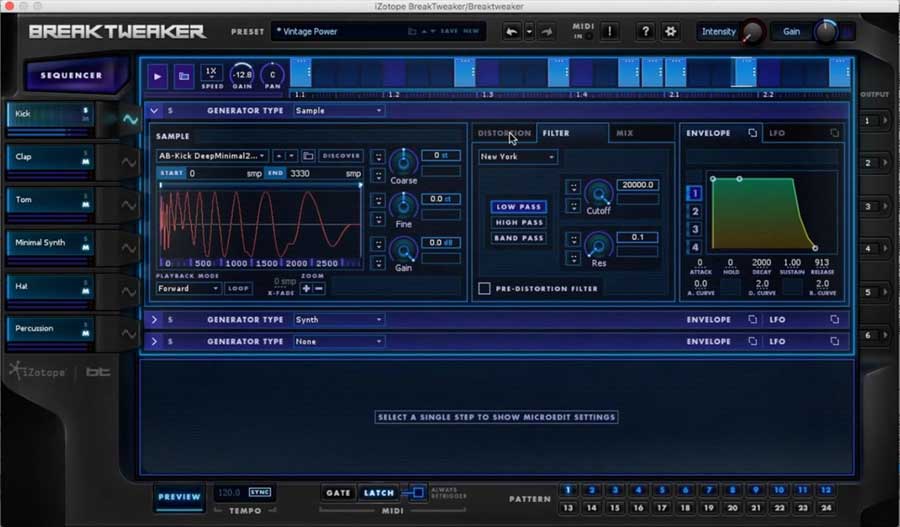
Task: Mute the Minimal Synth track
Action: pyautogui.click(x=86, y=247)
